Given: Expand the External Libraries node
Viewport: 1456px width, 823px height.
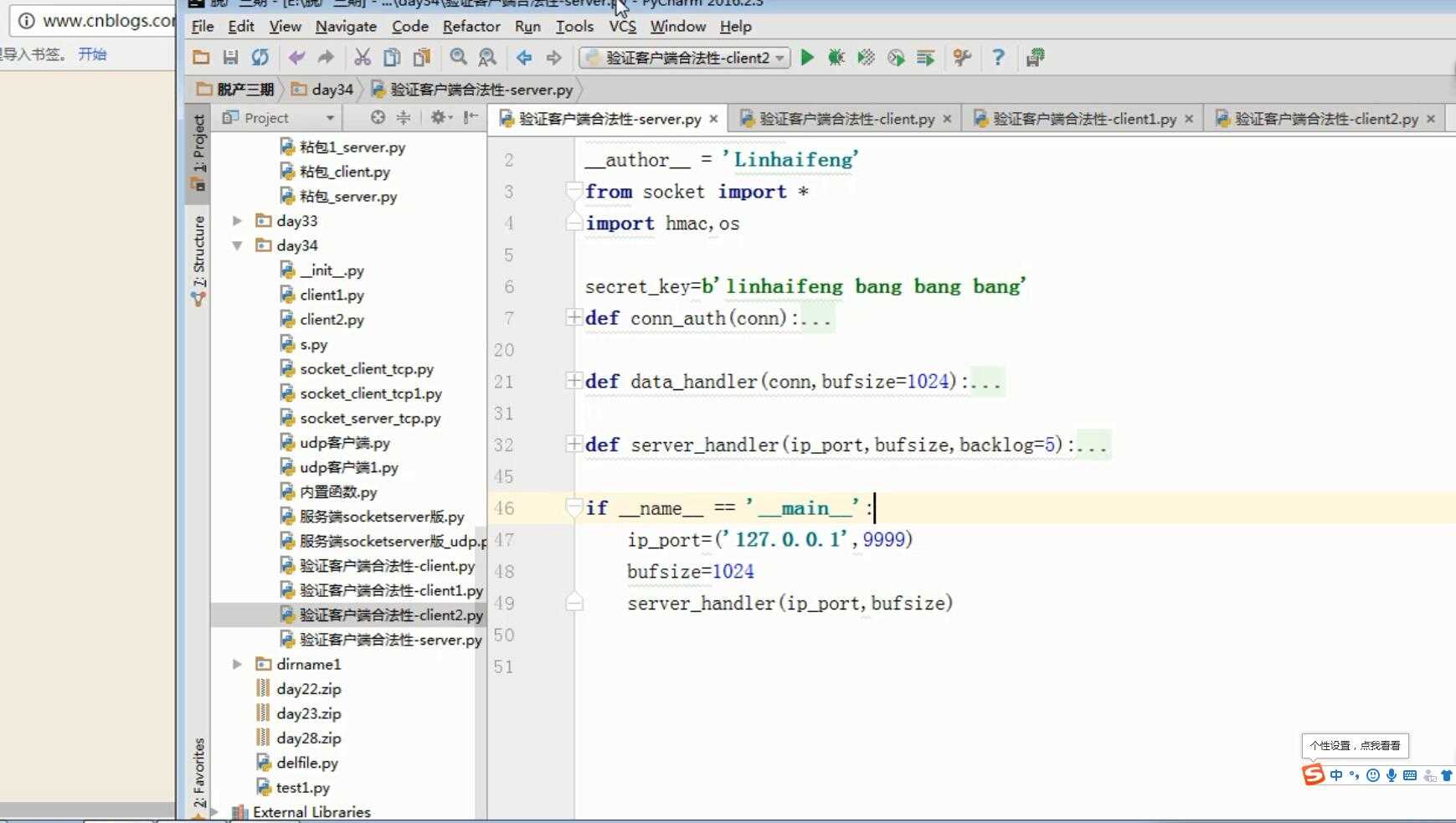Looking at the screenshot, I should tap(214, 812).
